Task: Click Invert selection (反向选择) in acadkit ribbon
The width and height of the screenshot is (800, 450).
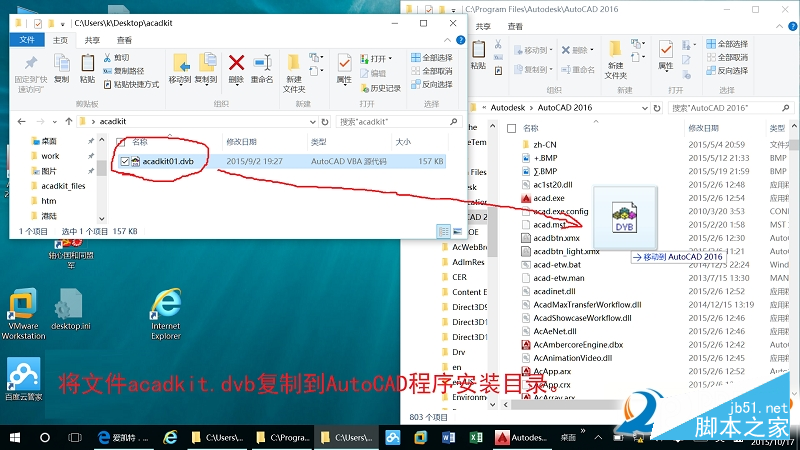Action: tap(432, 84)
